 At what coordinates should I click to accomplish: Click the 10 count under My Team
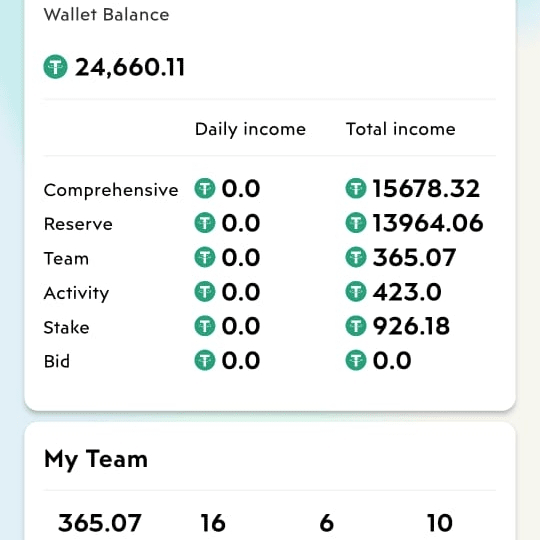(439, 523)
